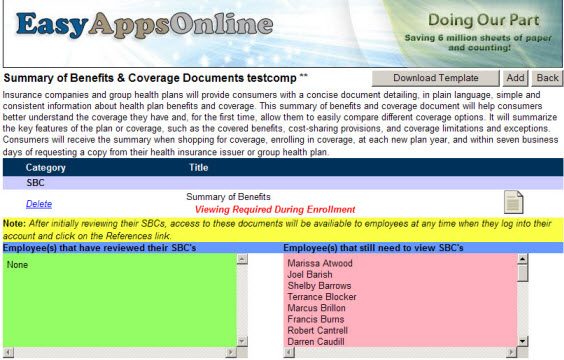Click vertical scrollbar thumb of pending employees list
The image size is (564, 360).
(523, 273)
